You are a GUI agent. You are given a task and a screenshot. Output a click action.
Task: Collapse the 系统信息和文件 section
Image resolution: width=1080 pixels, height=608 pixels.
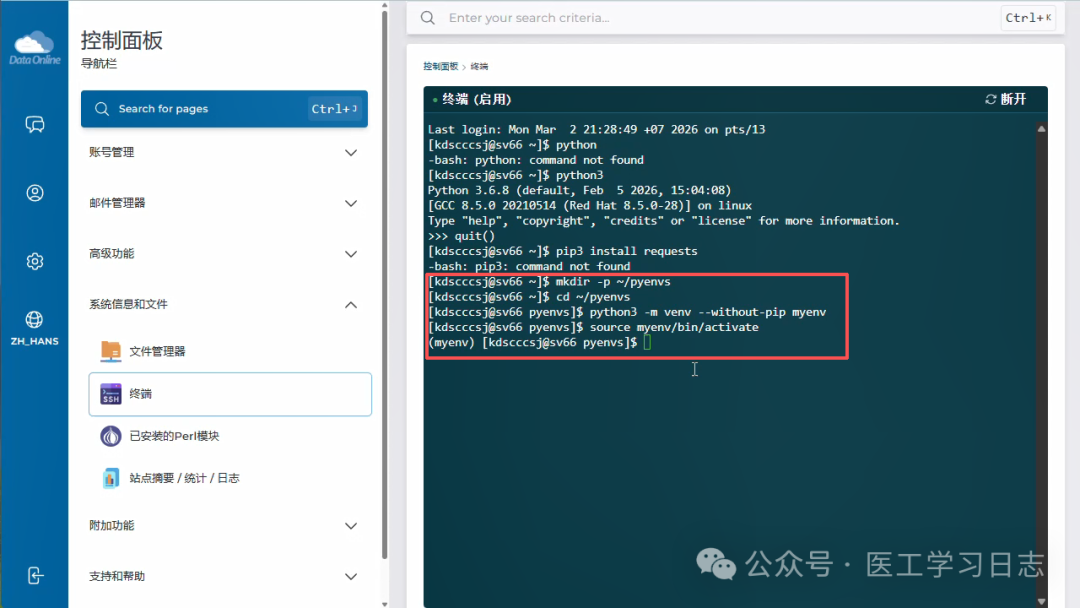(x=350, y=304)
